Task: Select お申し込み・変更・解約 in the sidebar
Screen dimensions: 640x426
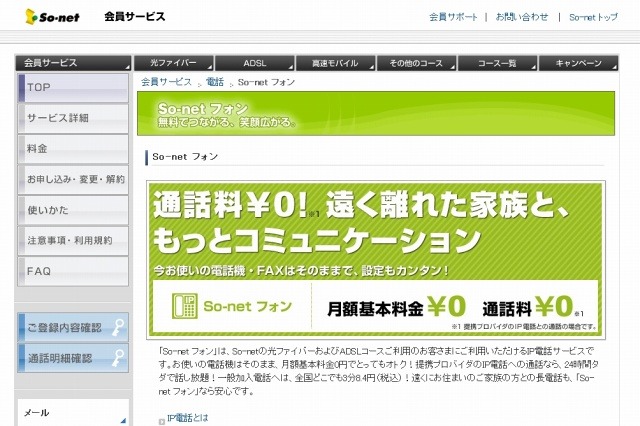Action: click(73, 180)
